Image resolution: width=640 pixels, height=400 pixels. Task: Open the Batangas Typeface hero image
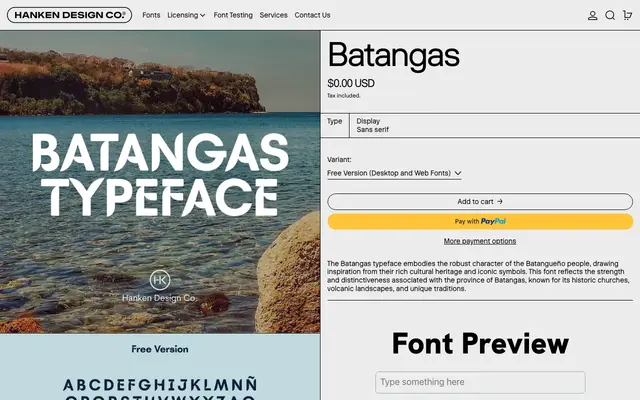click(160, 182)
